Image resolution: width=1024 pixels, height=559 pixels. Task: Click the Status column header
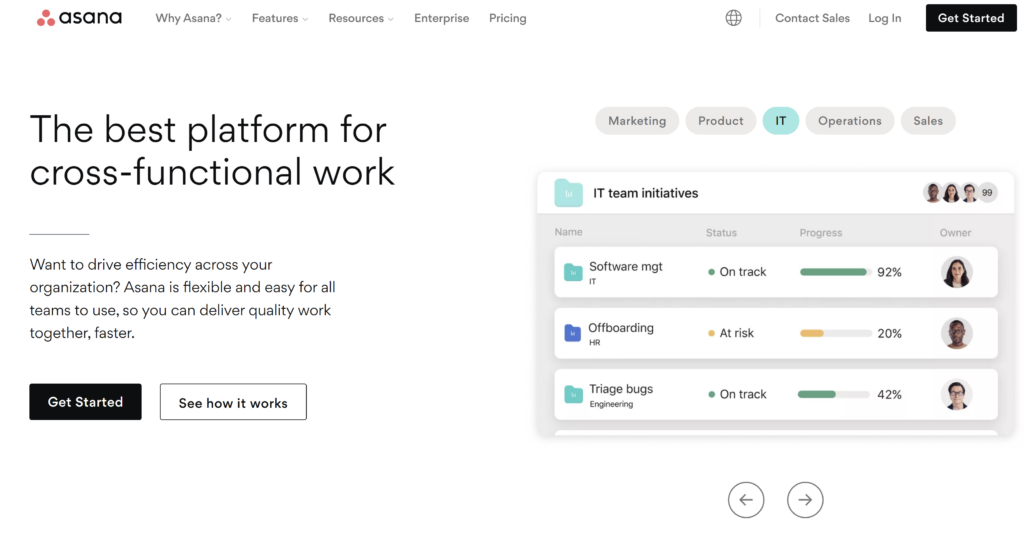[x=721, y=232]
